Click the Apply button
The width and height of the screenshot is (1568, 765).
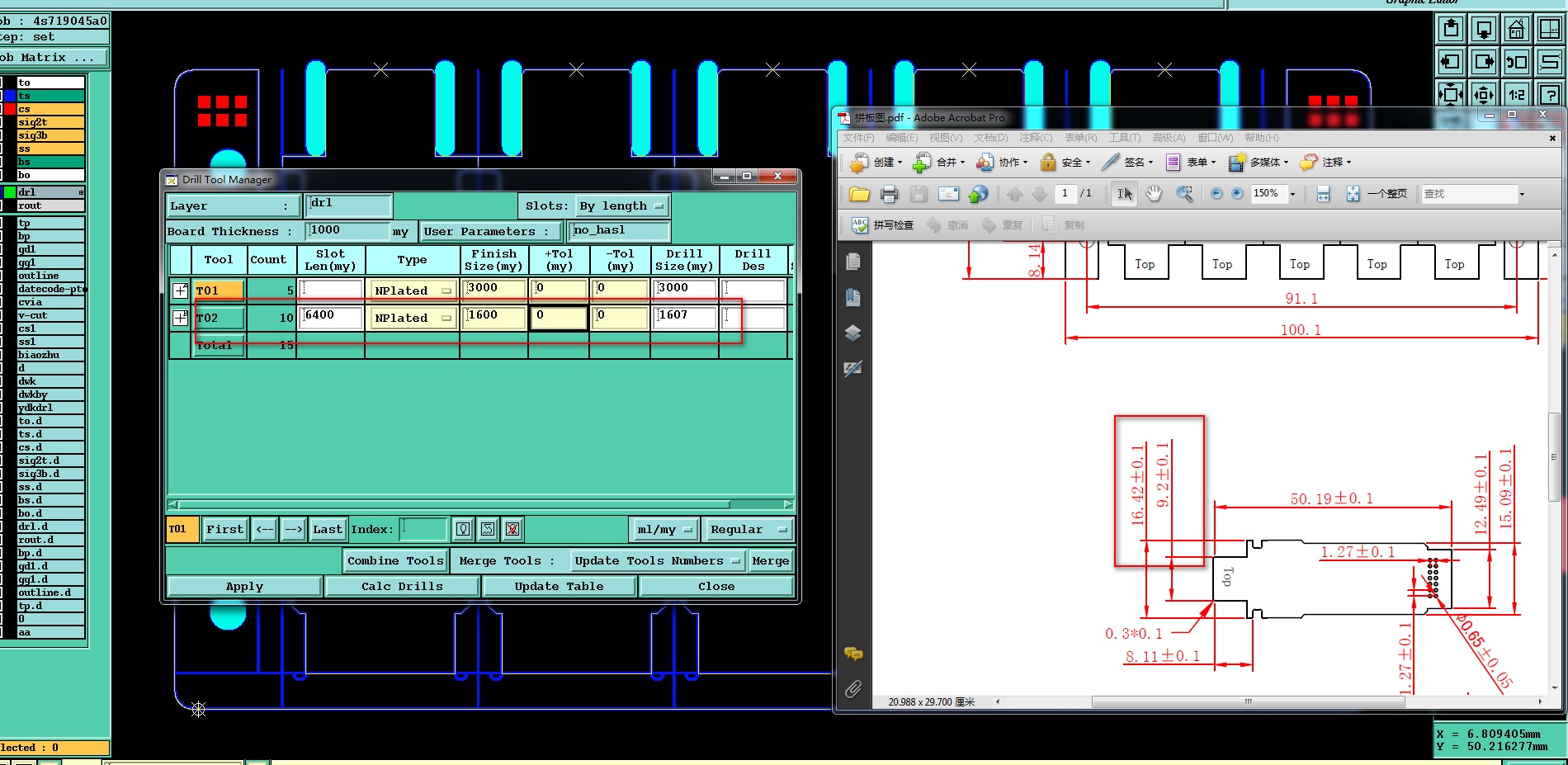coord(244,586)
